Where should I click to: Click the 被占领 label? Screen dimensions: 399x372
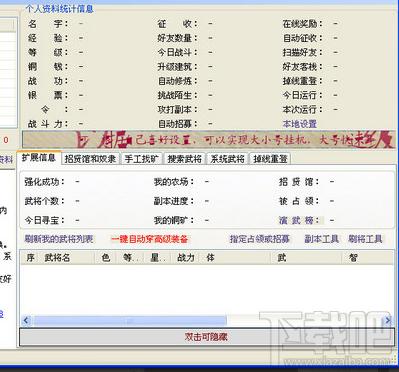point(299,201)
